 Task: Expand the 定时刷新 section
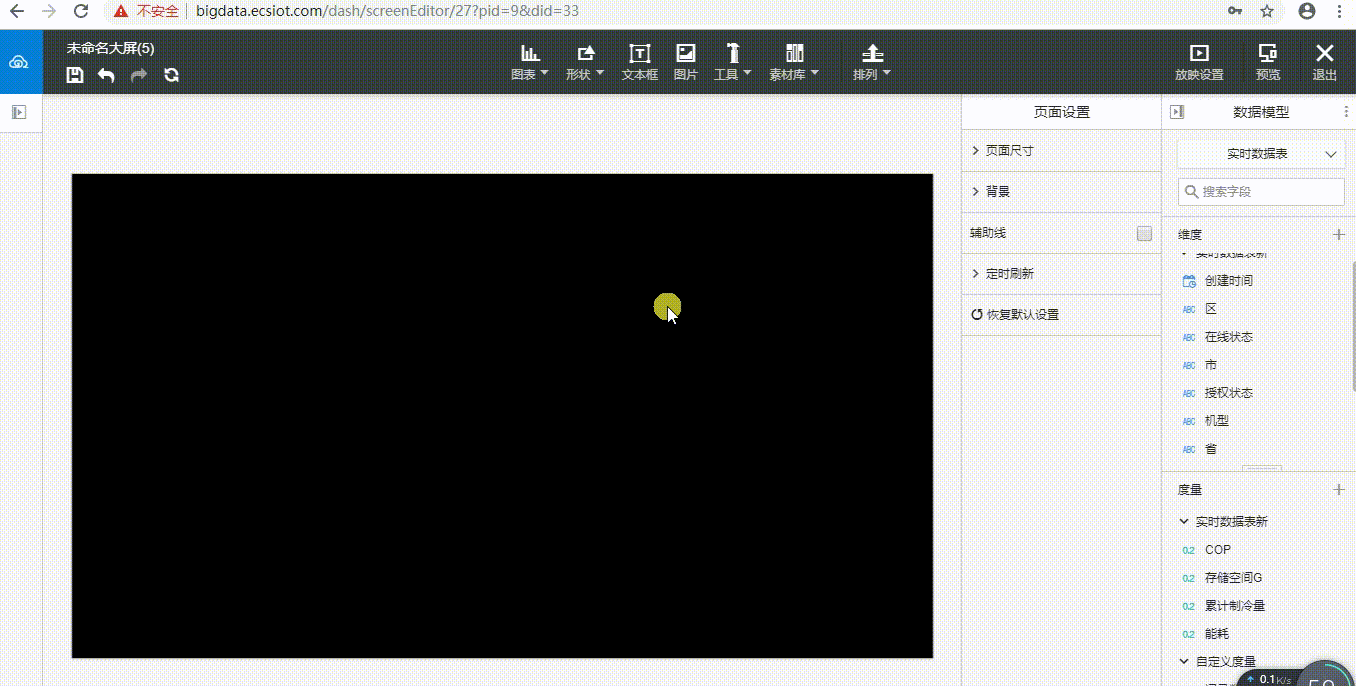point(1061,274)
